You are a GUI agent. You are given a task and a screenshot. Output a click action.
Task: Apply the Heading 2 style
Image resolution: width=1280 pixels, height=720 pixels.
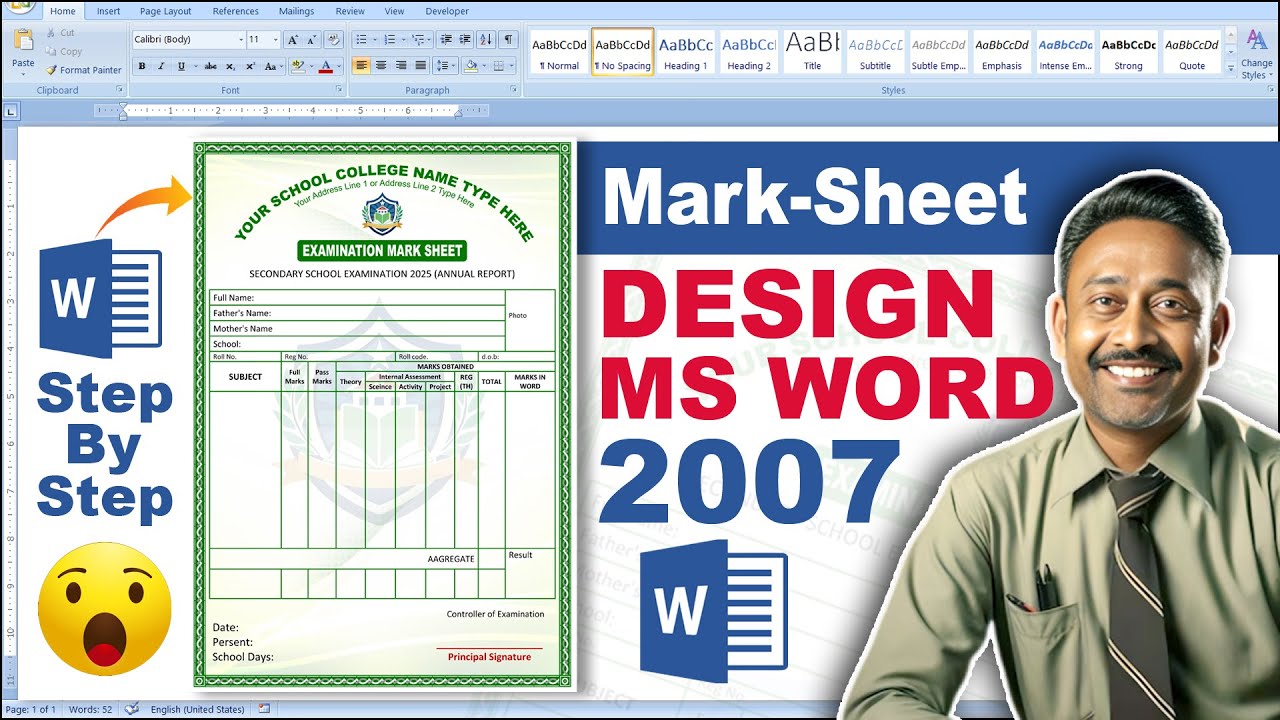(x=749, y=52)
